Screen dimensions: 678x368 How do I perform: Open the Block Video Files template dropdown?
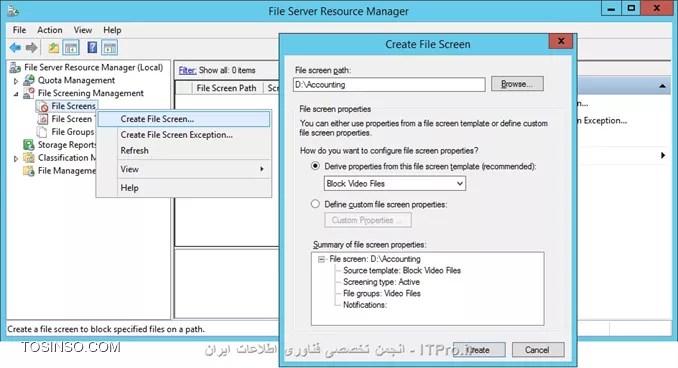pyautogui.click(x=460, y=183)
